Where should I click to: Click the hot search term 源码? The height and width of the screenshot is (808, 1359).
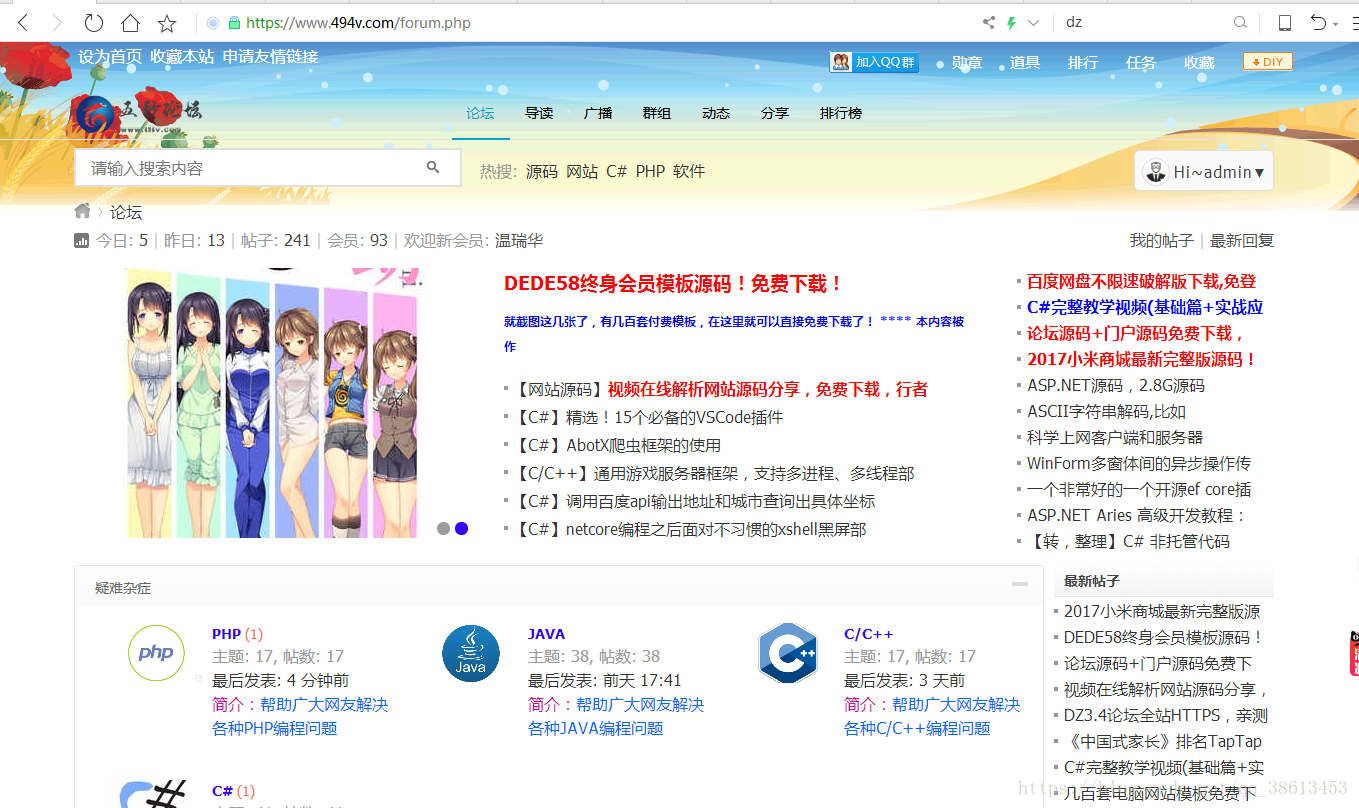click(x=542, y=171)
